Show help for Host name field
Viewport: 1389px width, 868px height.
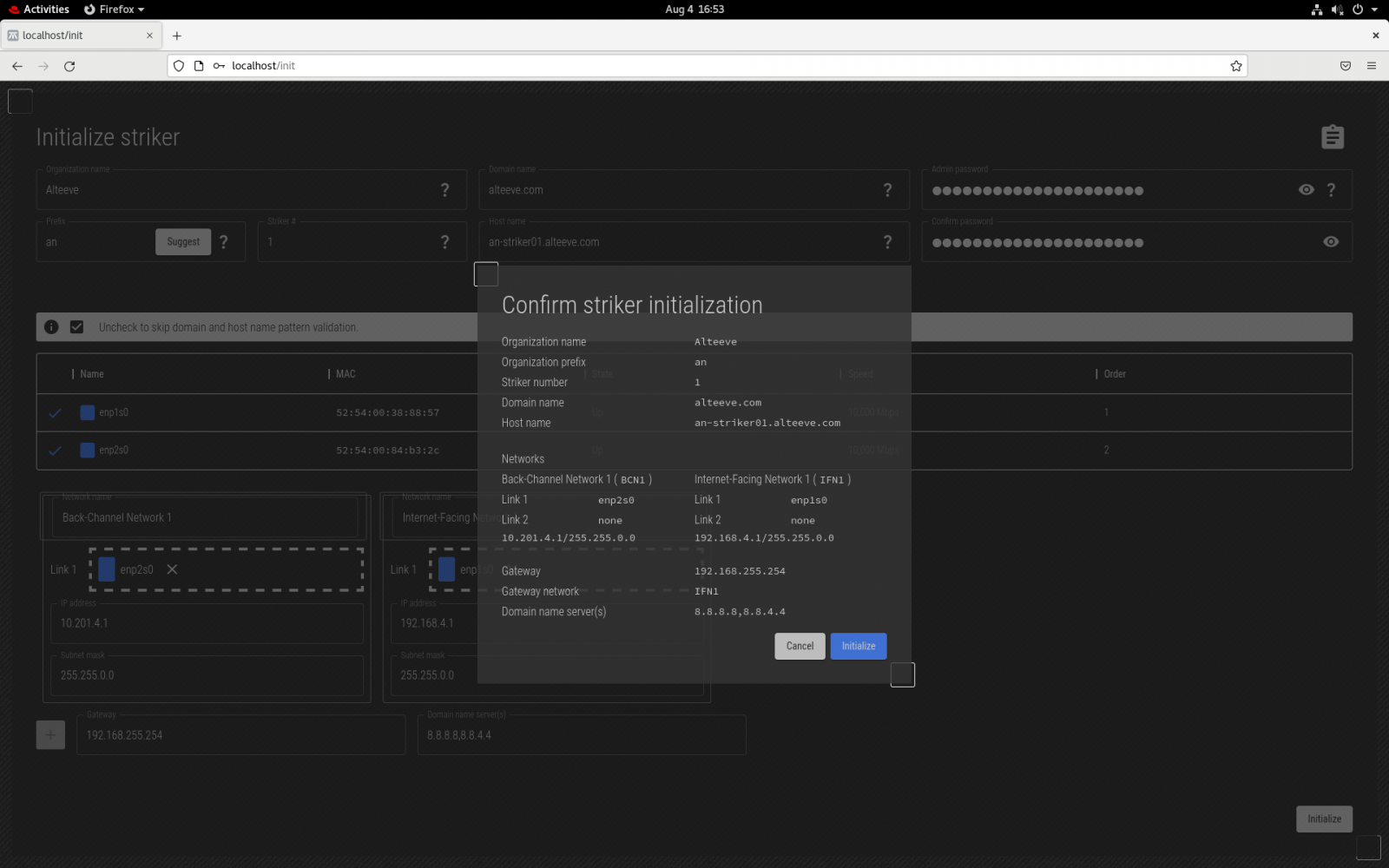point(887,242)
